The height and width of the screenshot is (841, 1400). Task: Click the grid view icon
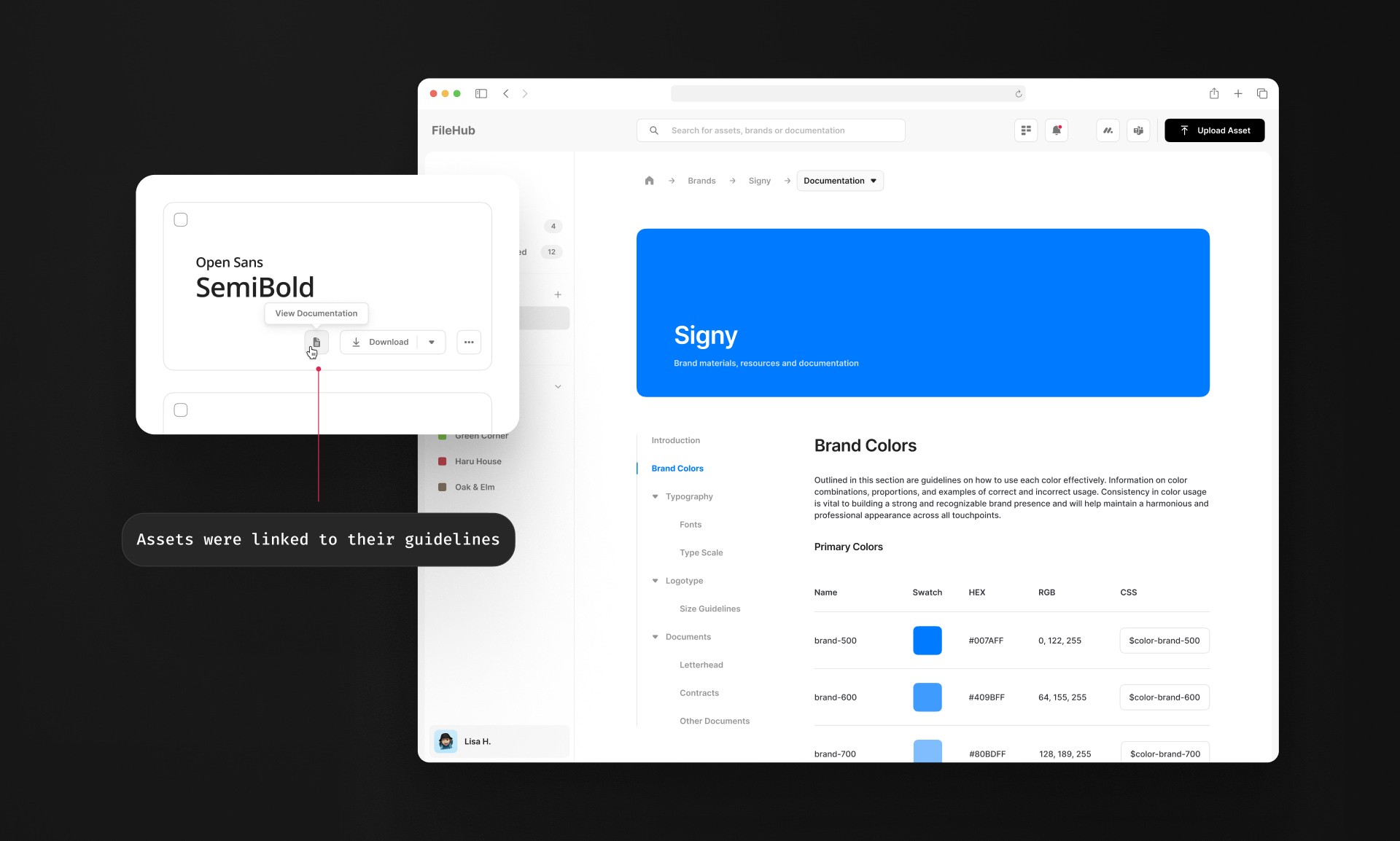(x=1025, y=130)
